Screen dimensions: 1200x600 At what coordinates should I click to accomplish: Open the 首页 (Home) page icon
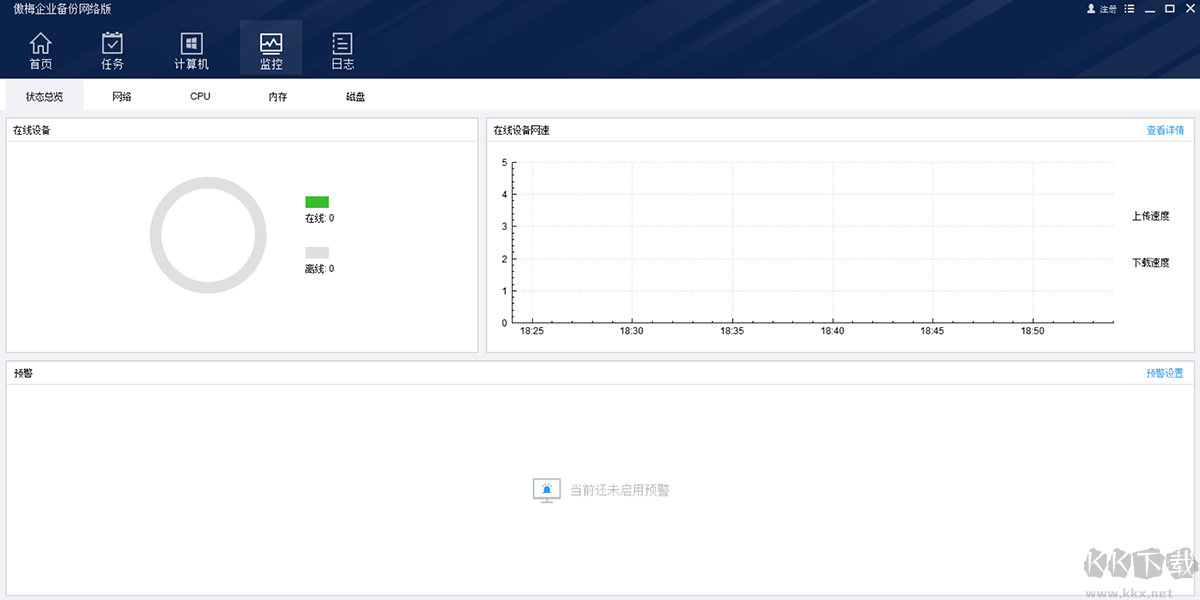pyautogui.click(x=40, y=48)
